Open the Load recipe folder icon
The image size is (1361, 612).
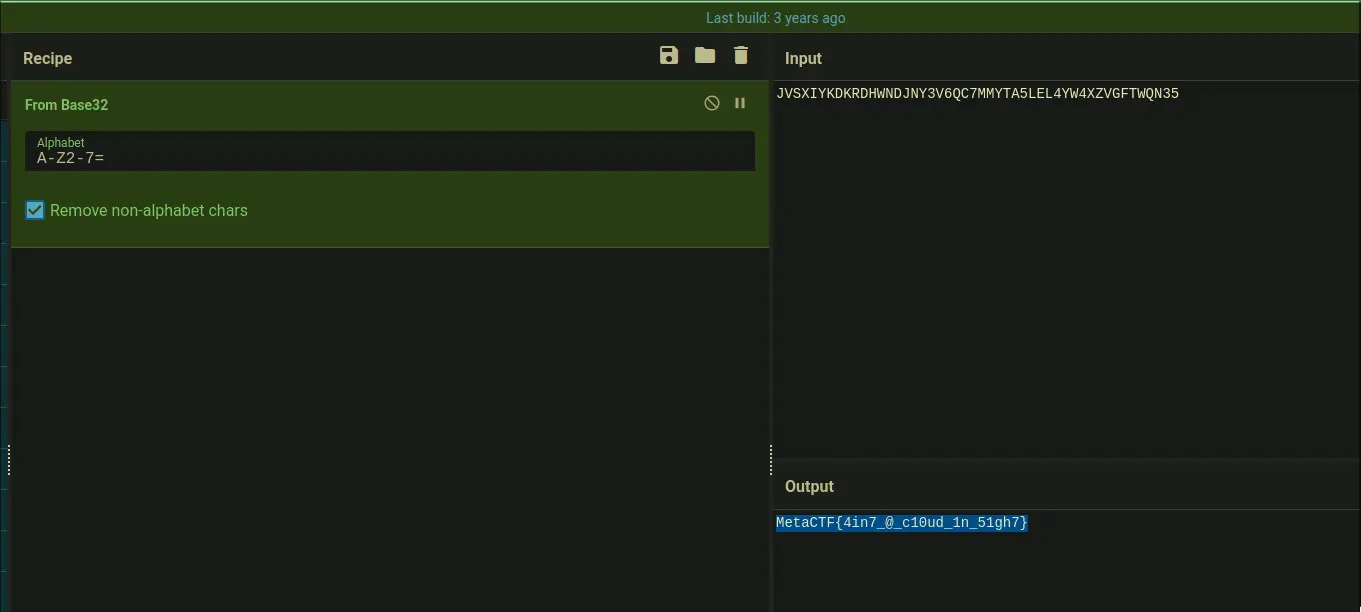point(705,56)
